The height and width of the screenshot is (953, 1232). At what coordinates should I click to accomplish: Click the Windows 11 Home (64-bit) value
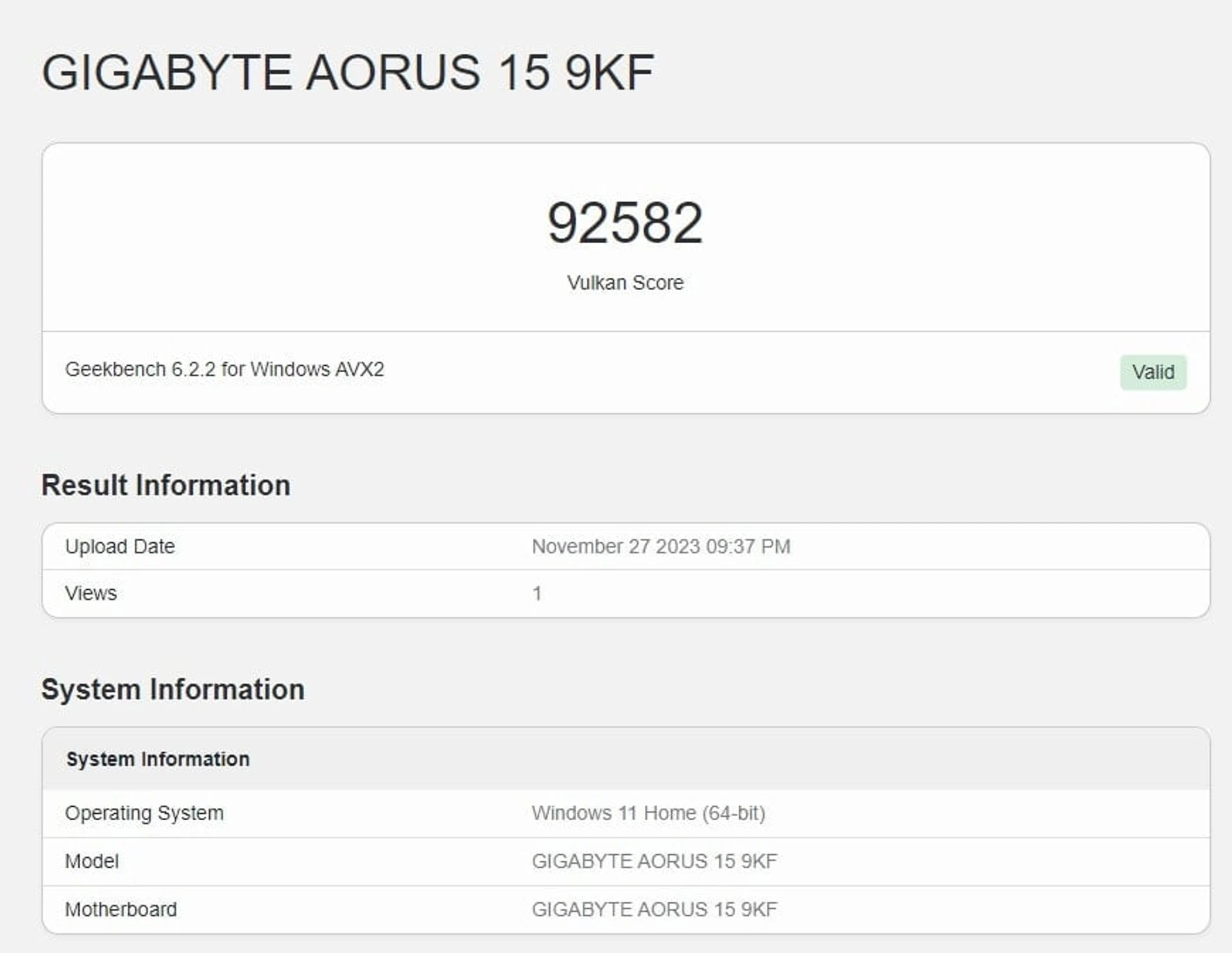[649, 813]
